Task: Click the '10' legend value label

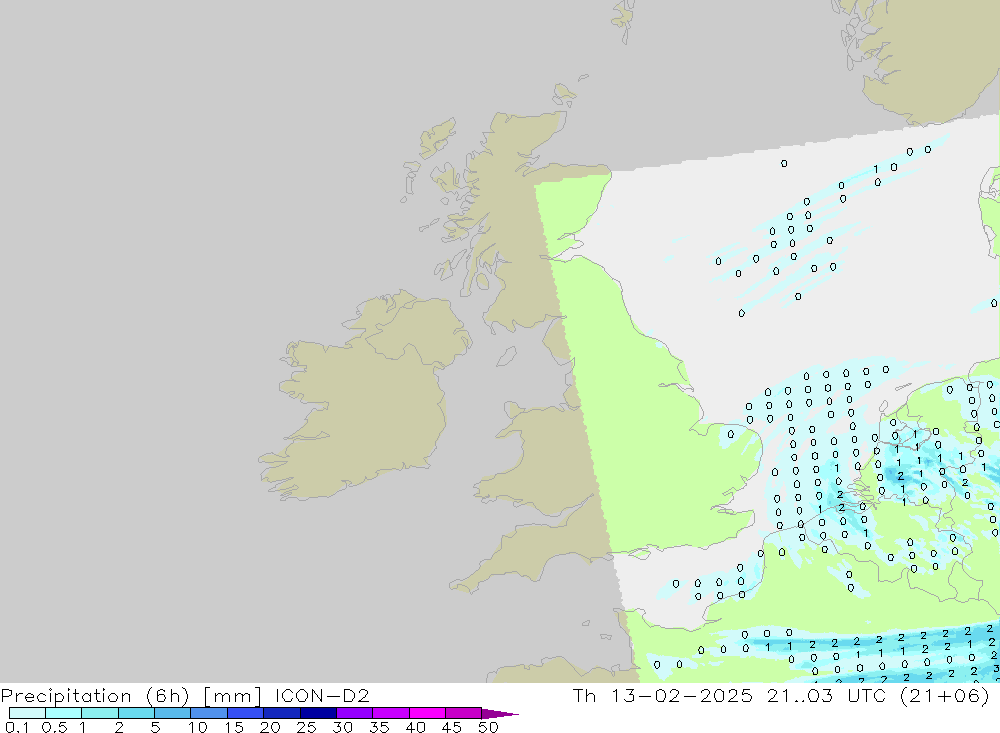Action: tap(197, 727)
